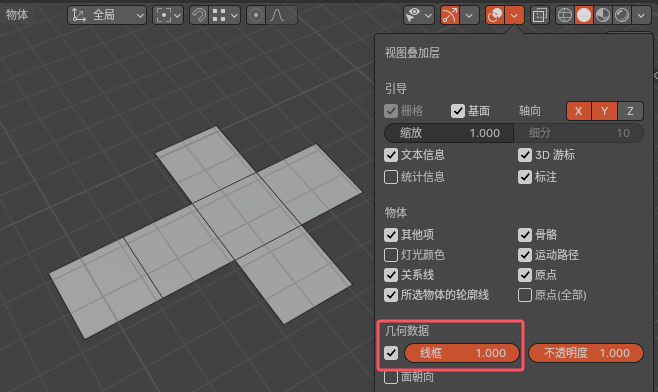Image resolution: width=658 pixels, height=392 pixels.
Task: Enable the 灯光颜色 checkbox
Action: point(391,255)
